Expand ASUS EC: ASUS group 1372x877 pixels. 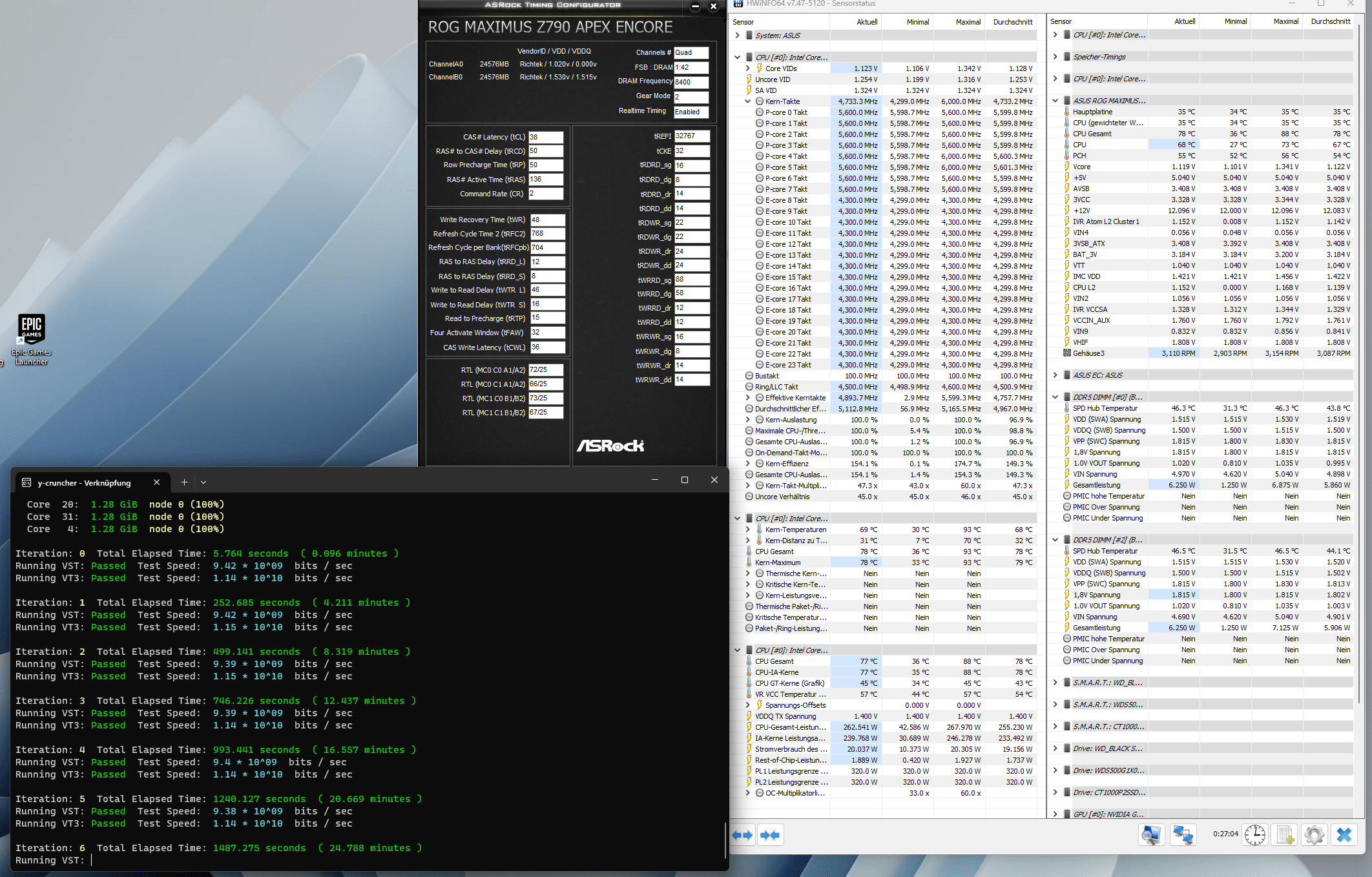[x=1055, y=375]
